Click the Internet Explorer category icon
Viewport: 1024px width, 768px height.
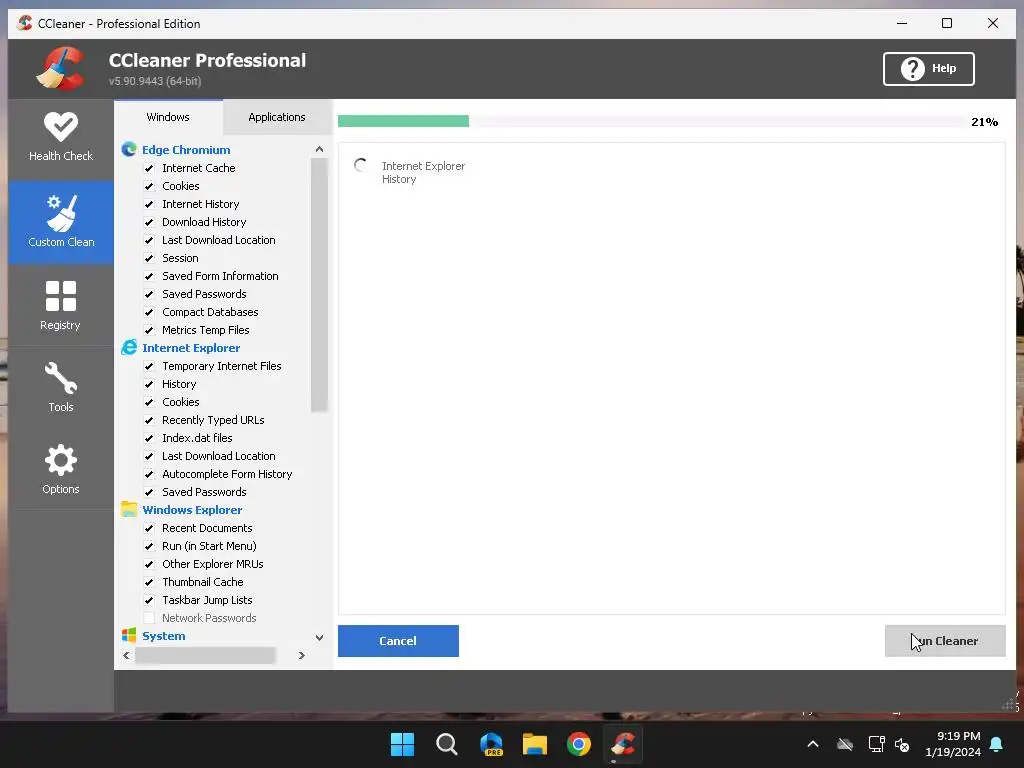pyautogui.click(x=129, y=347)
